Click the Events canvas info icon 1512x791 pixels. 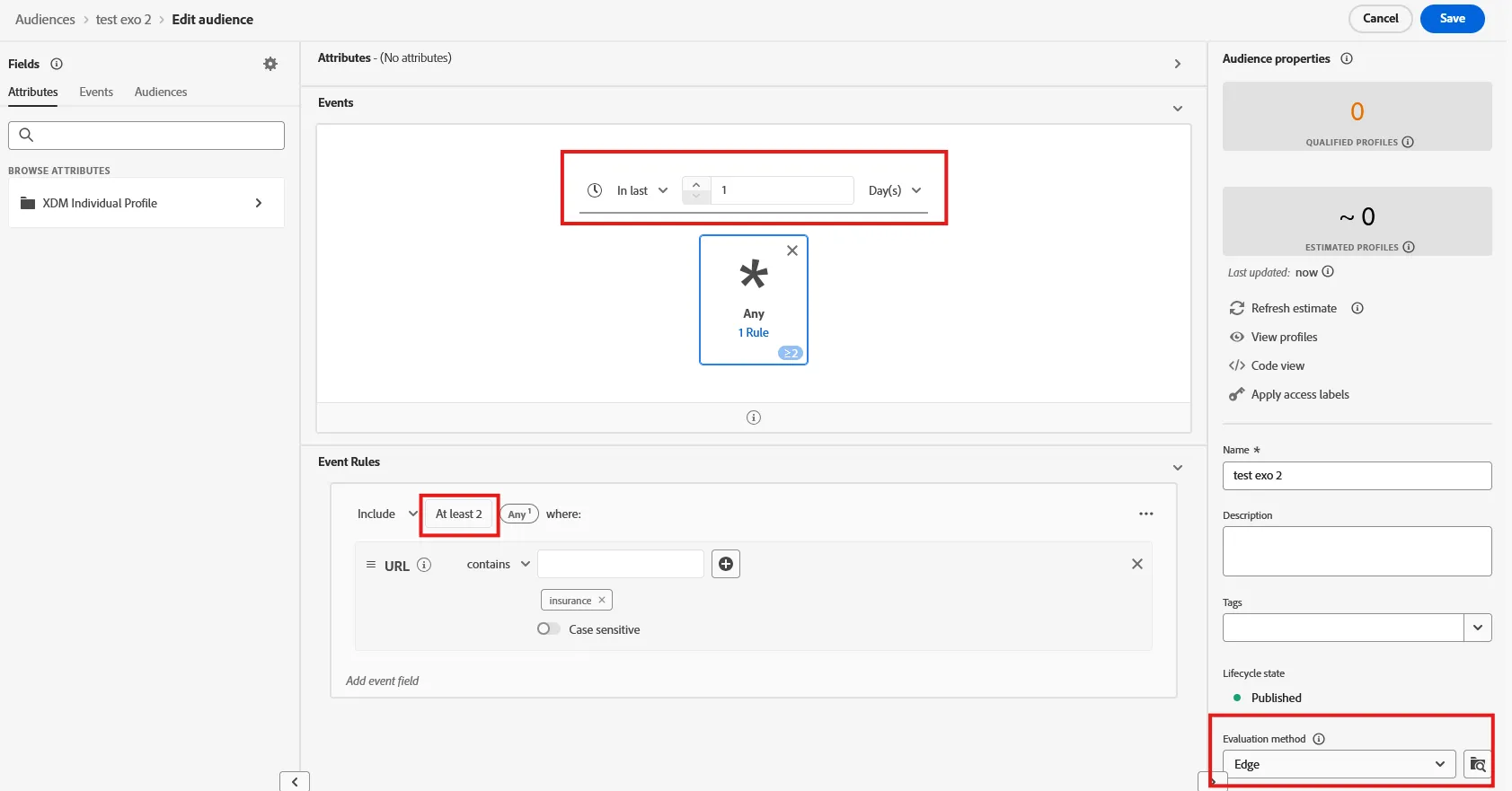(754, 417)
